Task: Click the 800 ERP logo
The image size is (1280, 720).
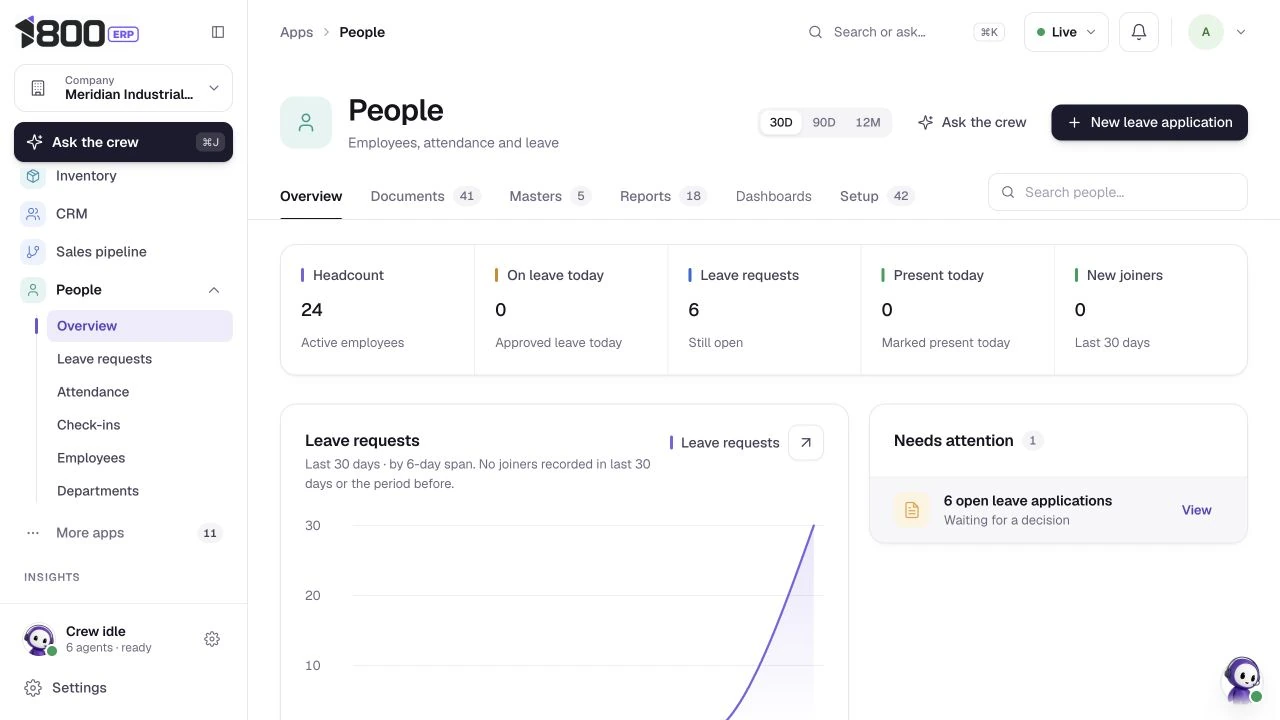Action: coord(77,32)
